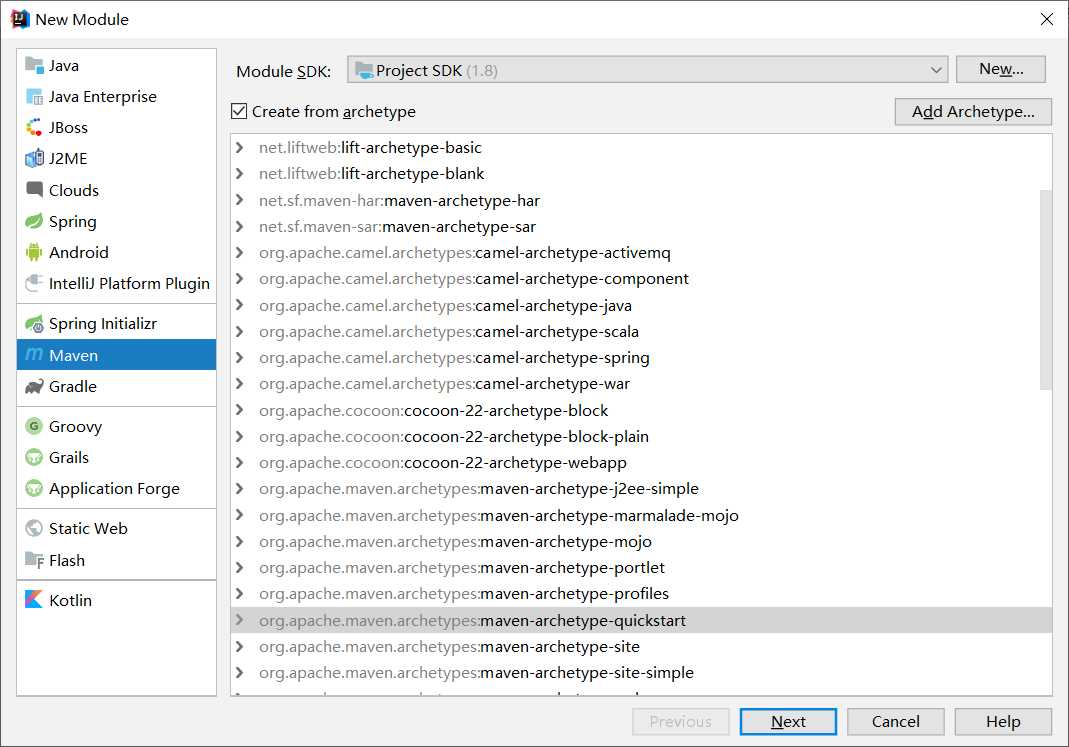Click the Spring leaf icon
Screen dimensions: 1069x747
(33, 221)
